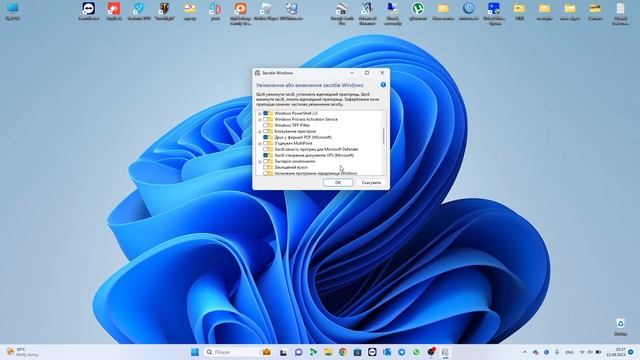Open Google Chrome from the taskbar
The height and width of the screenshot is (360, 640).
point(342,352)
